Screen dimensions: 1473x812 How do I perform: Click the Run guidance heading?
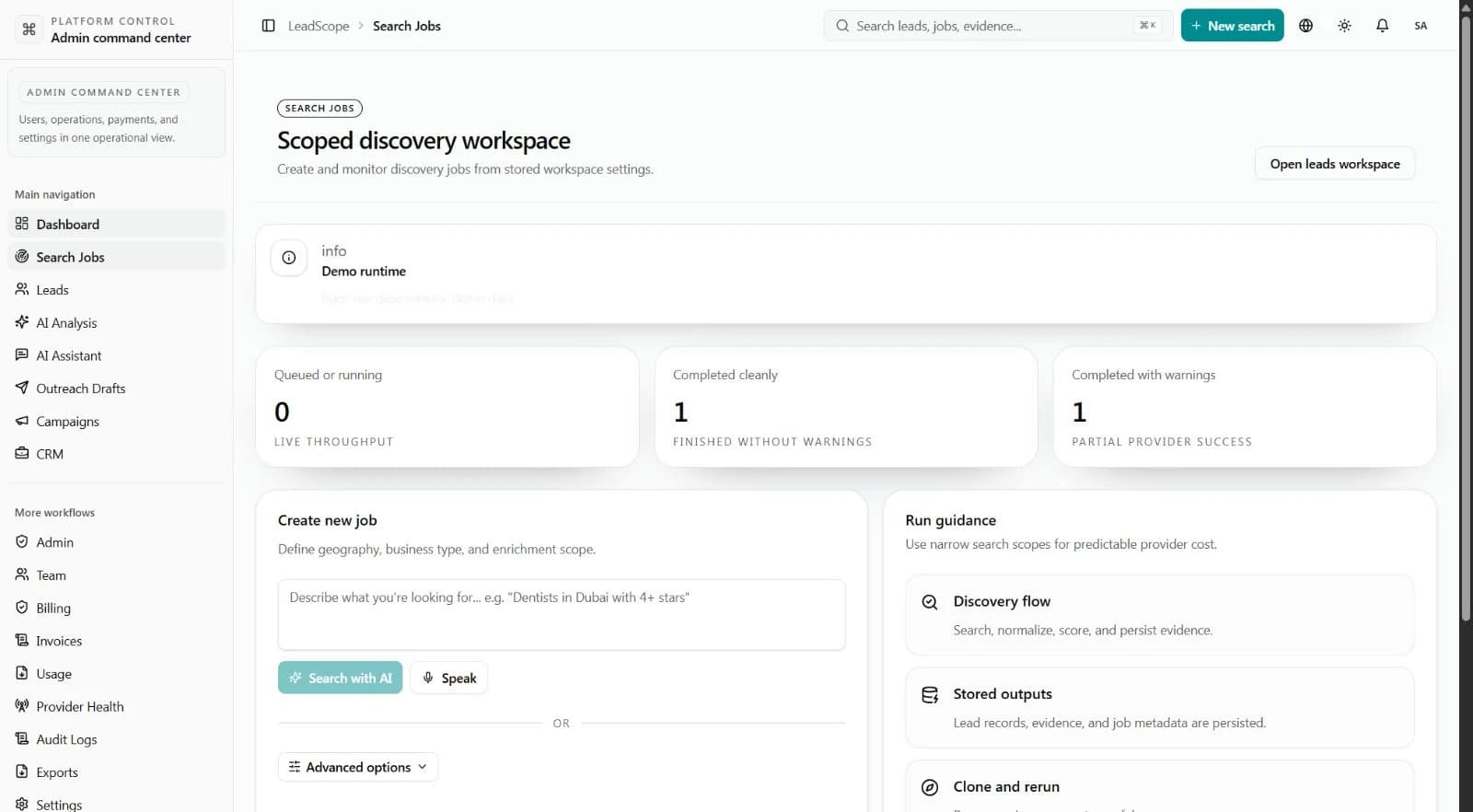[951, 520]
